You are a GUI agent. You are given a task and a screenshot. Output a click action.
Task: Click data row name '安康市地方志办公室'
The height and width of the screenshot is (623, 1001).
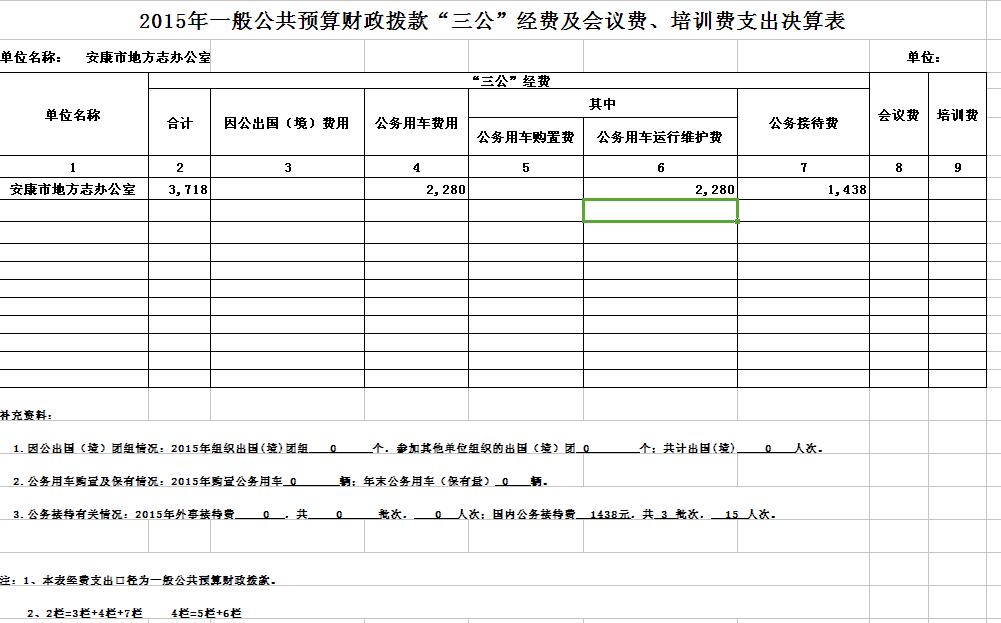[x=73, y=189]
